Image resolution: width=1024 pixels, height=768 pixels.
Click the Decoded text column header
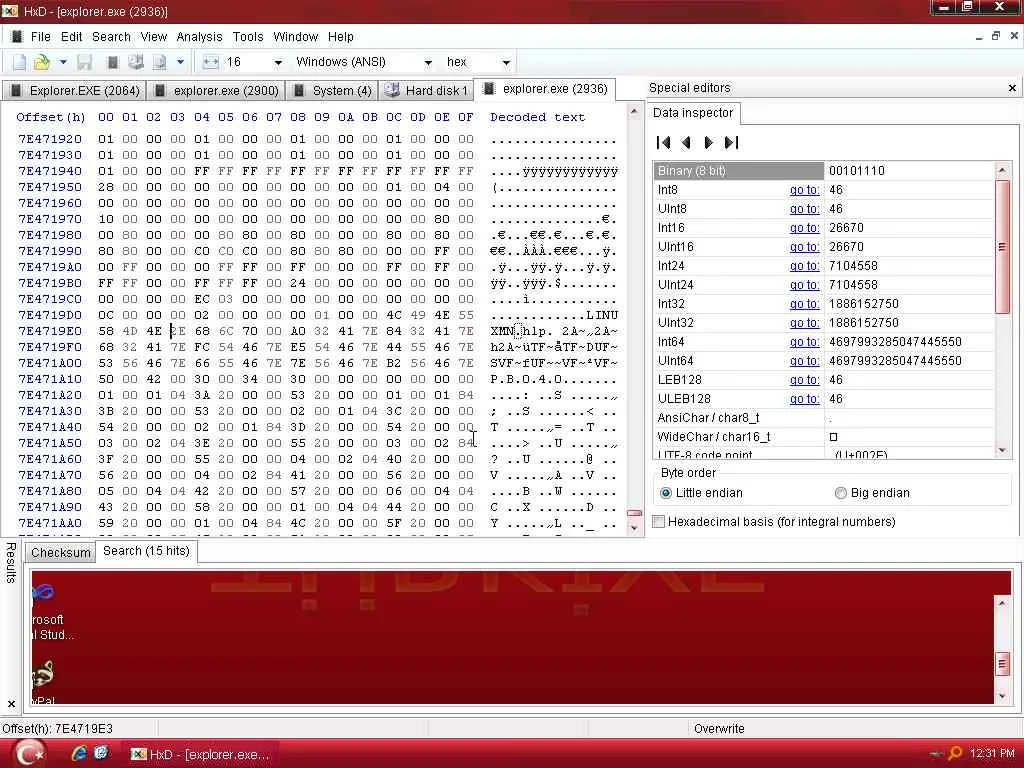click(537, 118)
